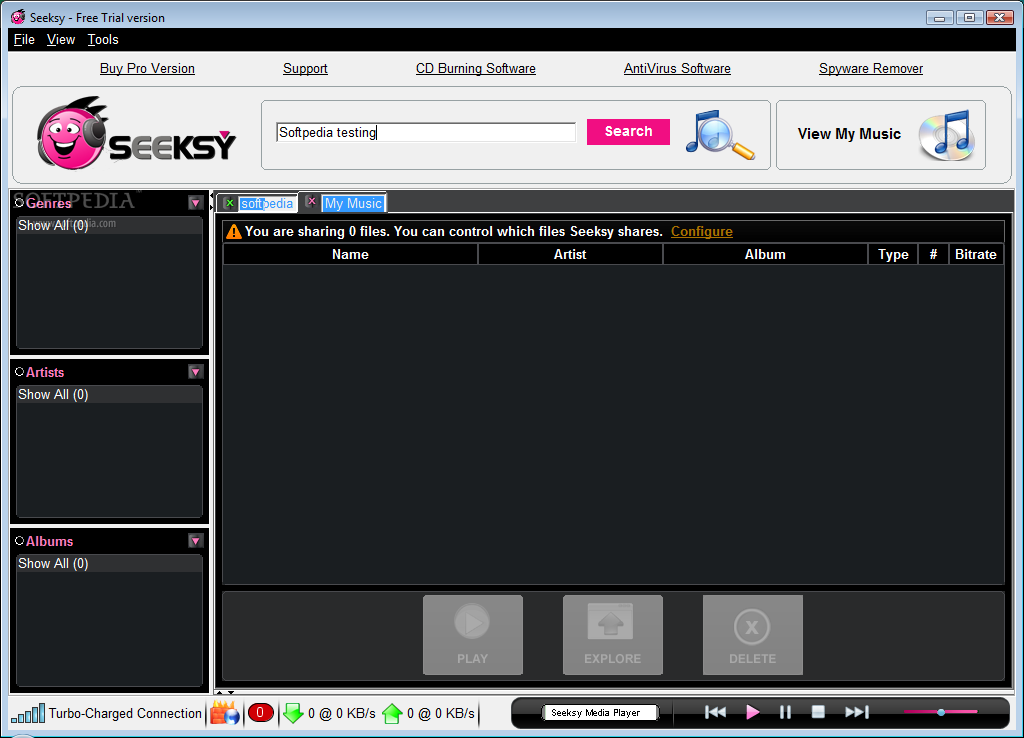Click the large PLAY button

point(473,635)
